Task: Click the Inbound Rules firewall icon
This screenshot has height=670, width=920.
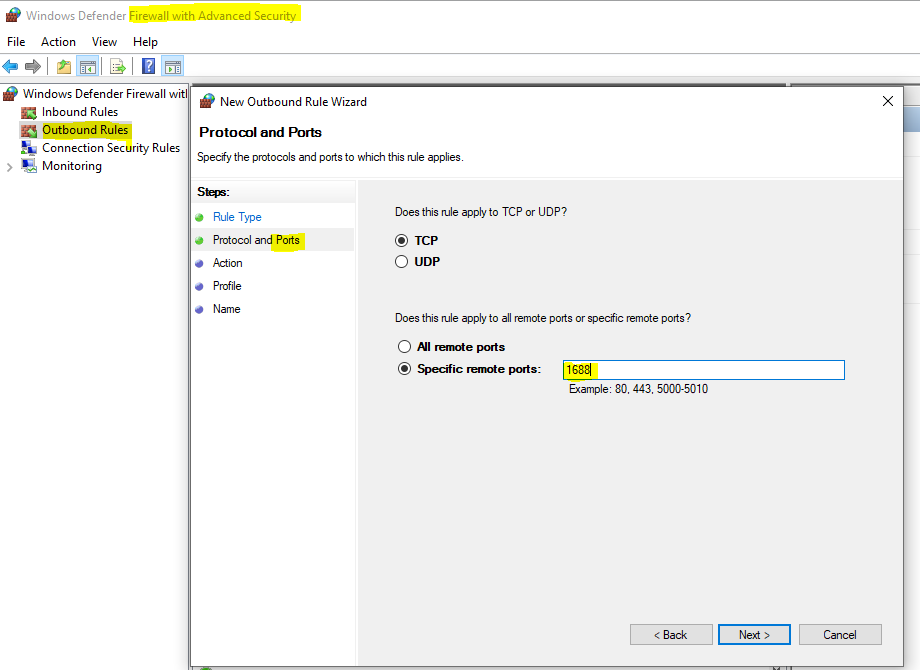Action: tap(29, 112)
